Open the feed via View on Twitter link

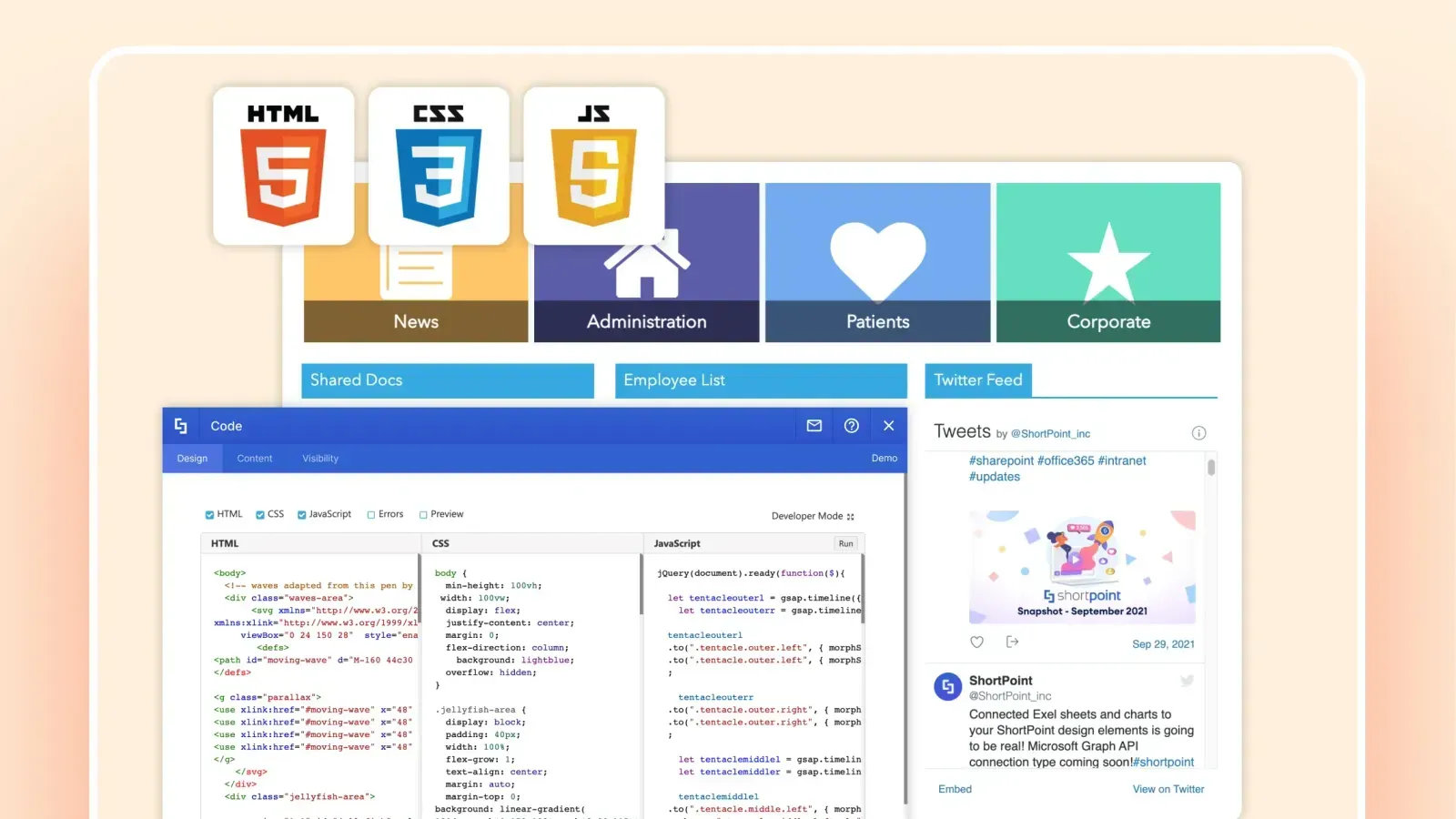coord(1168,789)
